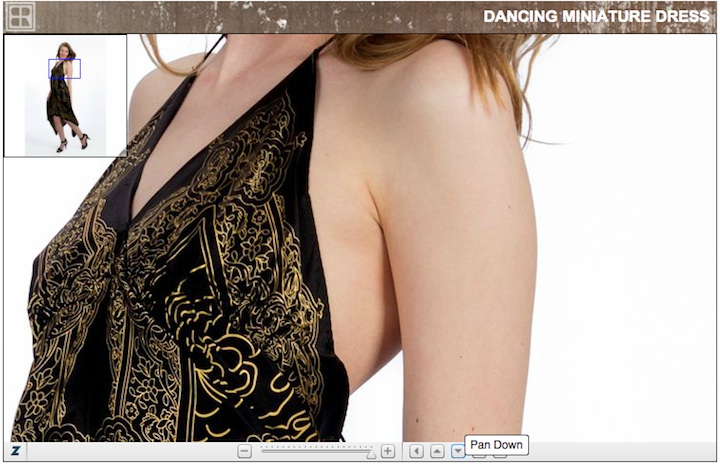Click the model's face in navigator thumbnail
The image size is (720, 464).
click(x=66, y=51)
